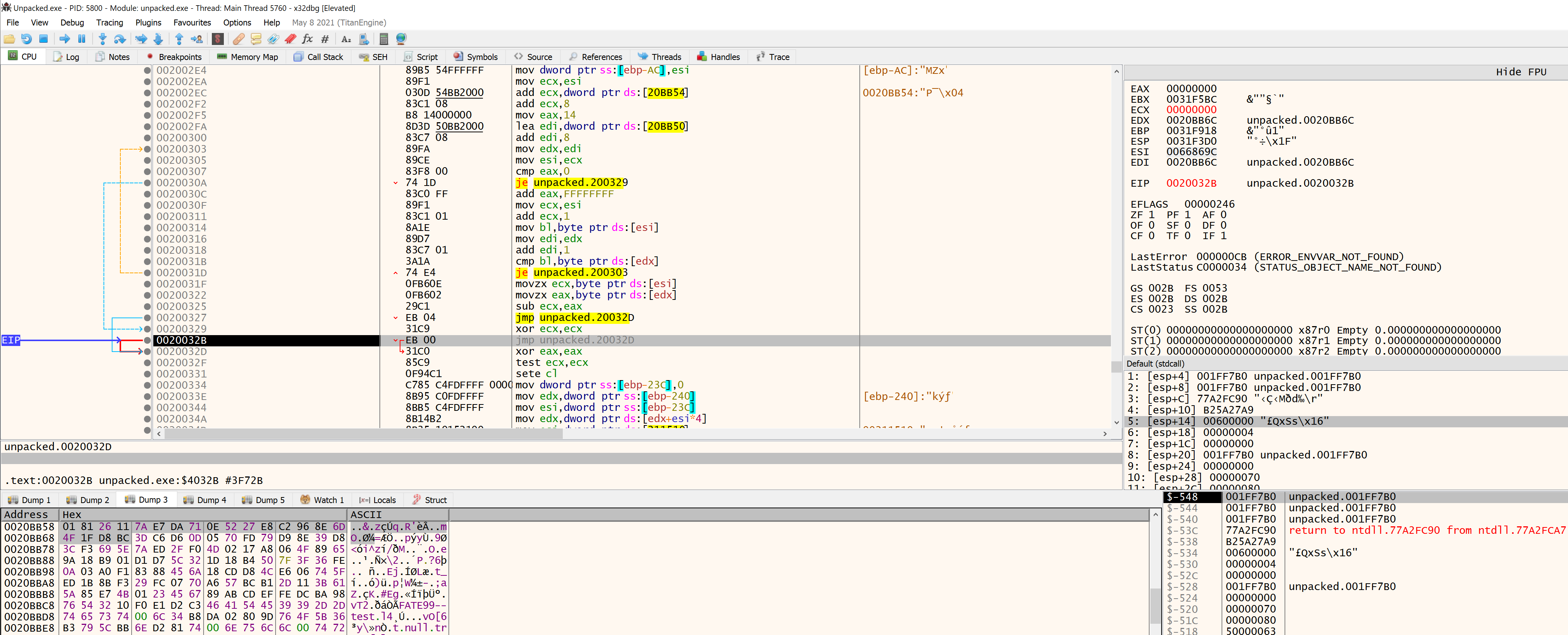Click disassembly scrollbar down arrow
Viewport: 1568px width, 635px height.
click(1116, 422)
